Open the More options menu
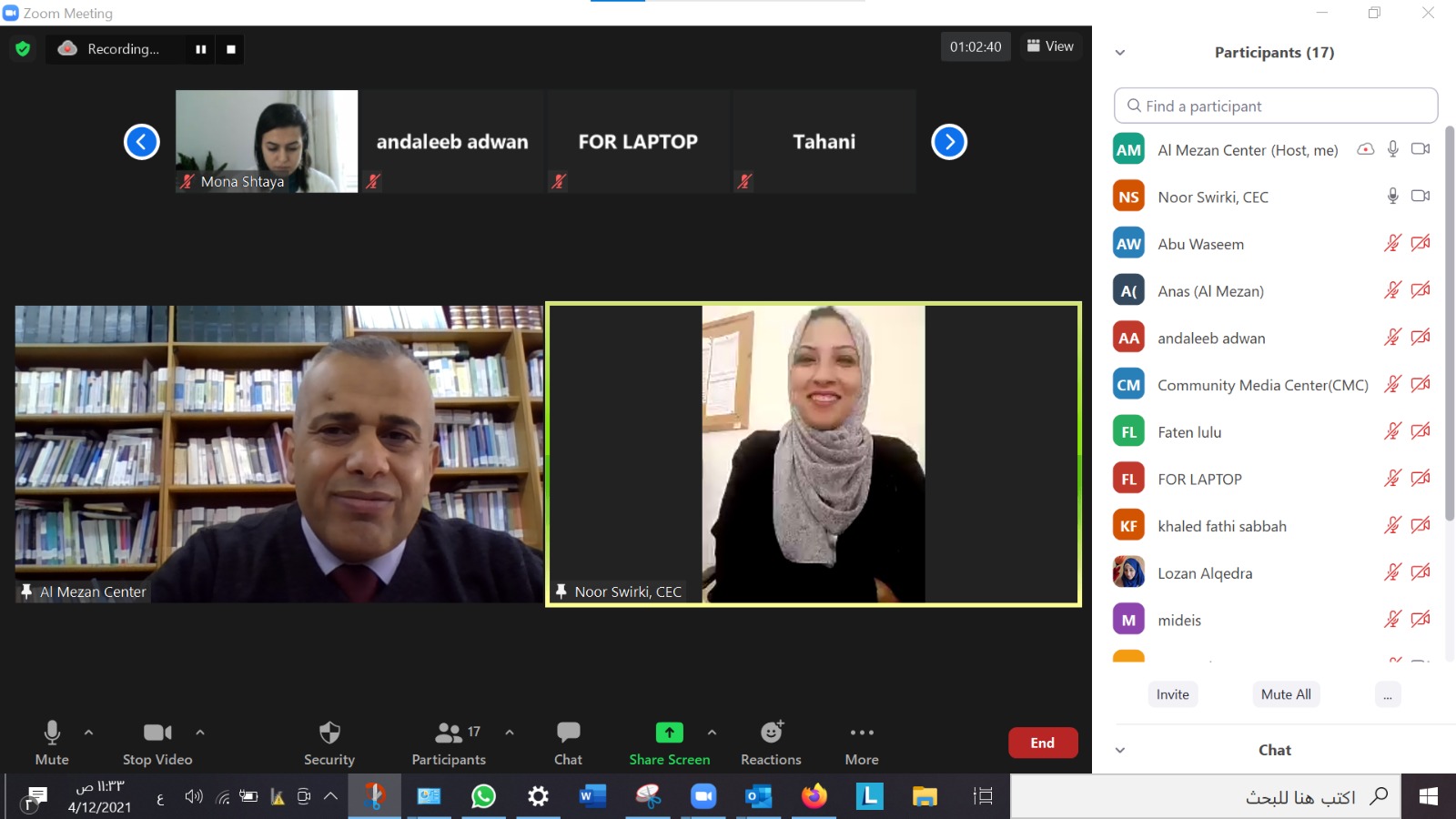The width and height of the screenshot is (1456, 819). click(861, 743)
